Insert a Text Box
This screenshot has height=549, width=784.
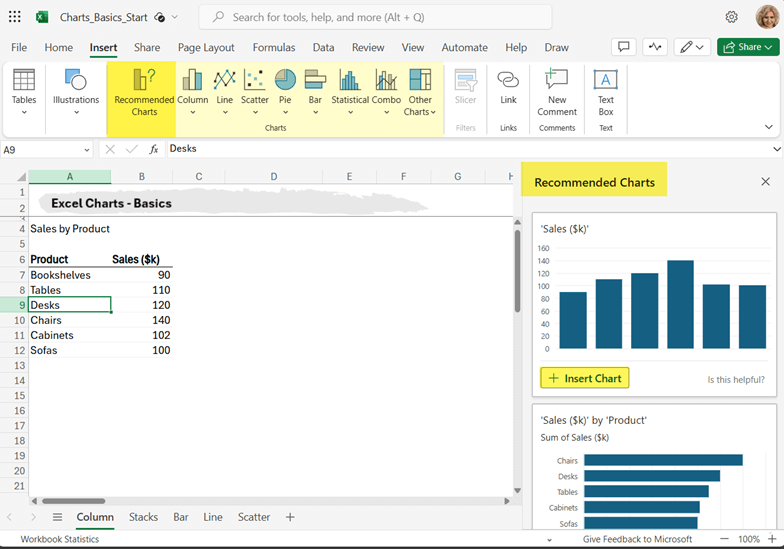pos(606,92)
